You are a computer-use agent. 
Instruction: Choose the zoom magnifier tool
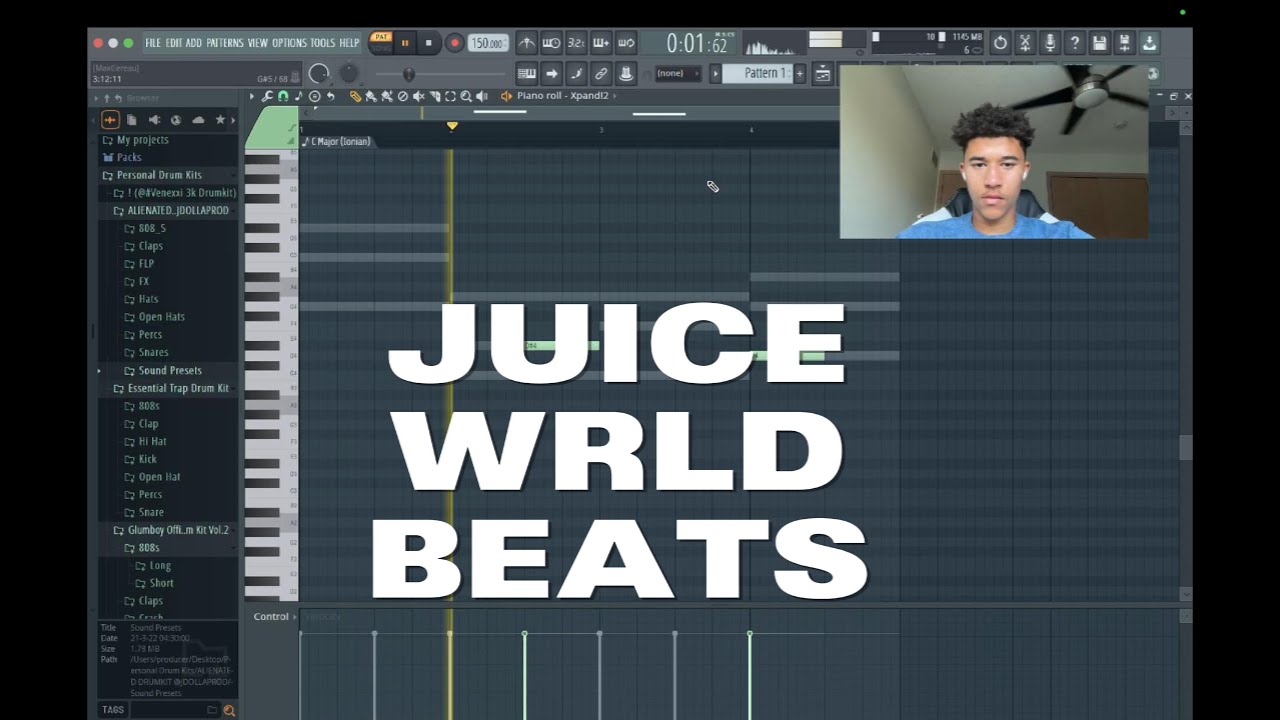point(466,96)
